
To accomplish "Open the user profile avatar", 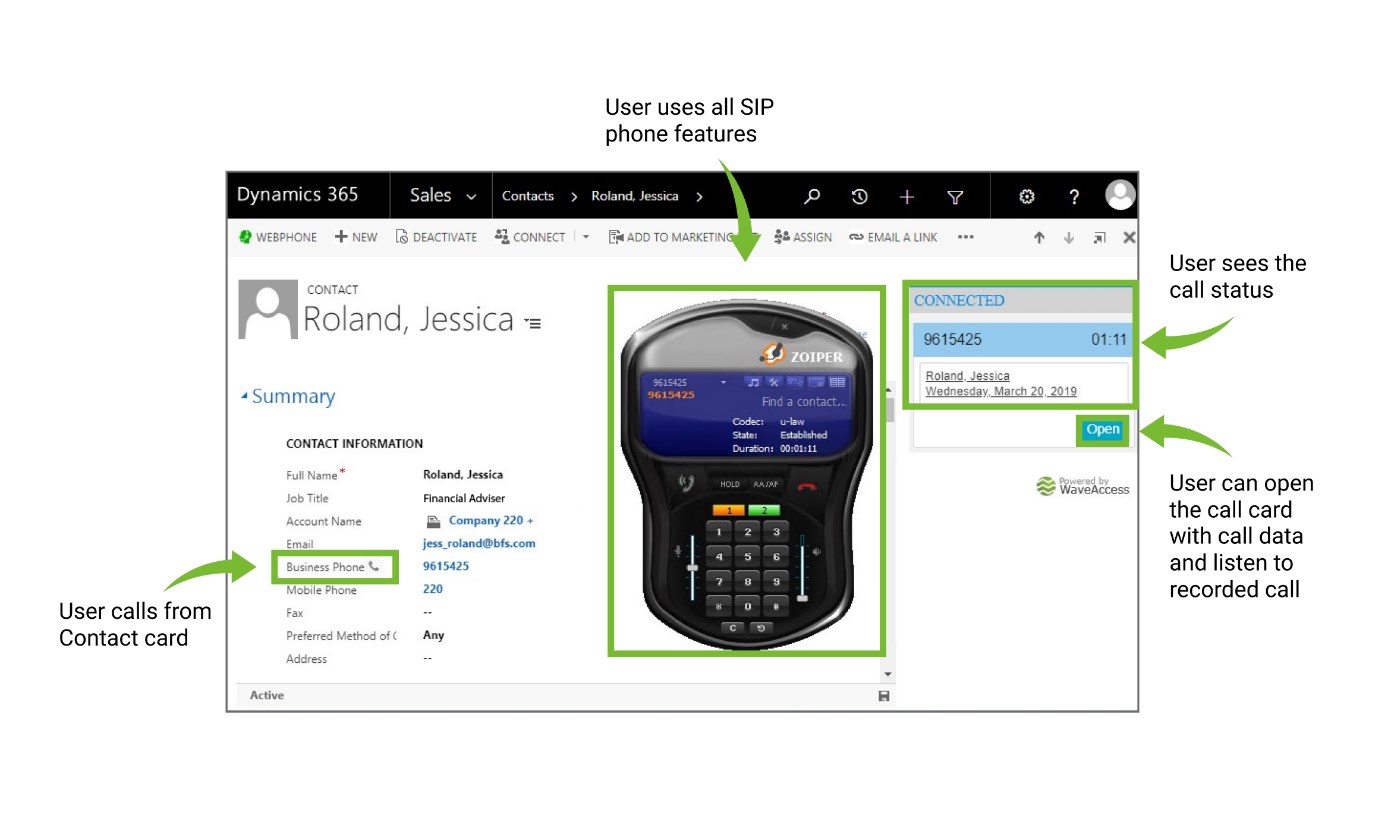I will tap(1121, 195).
